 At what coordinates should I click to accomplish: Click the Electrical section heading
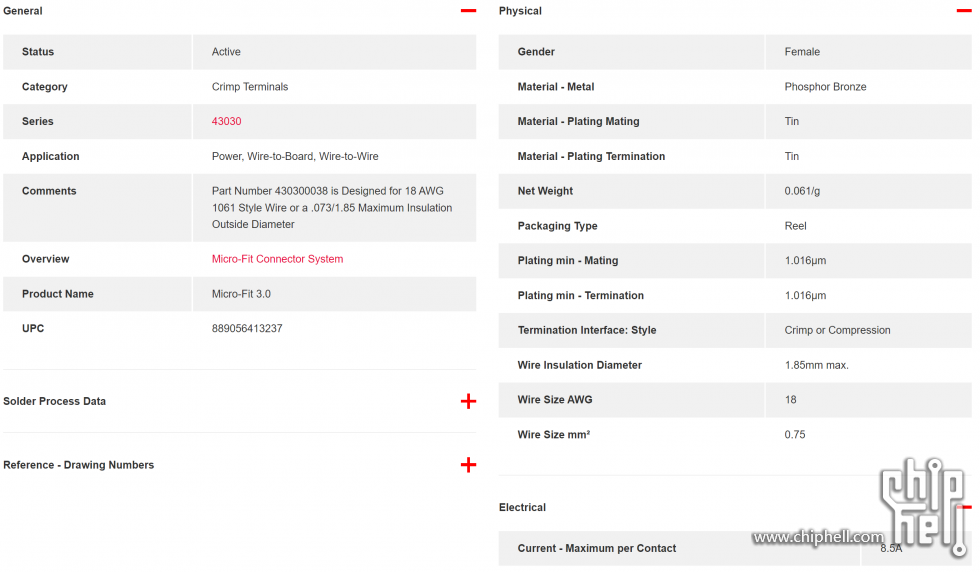[x=522, y=507]
